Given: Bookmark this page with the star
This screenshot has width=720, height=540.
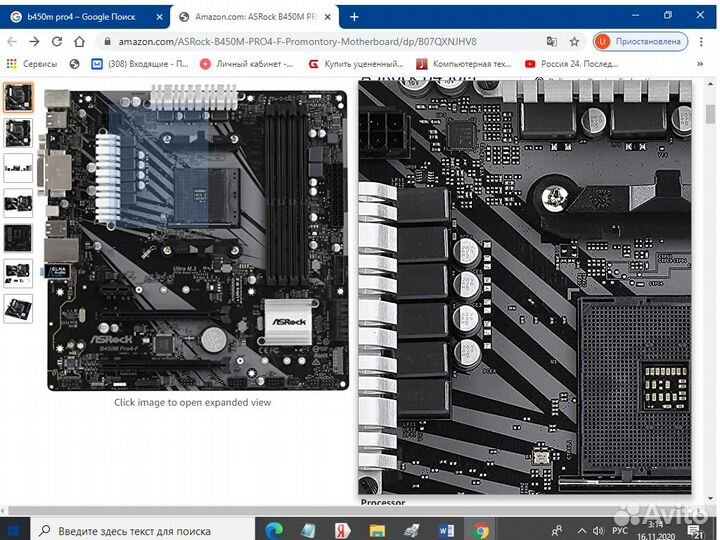Looking at the screenshot, I should 574,42.
